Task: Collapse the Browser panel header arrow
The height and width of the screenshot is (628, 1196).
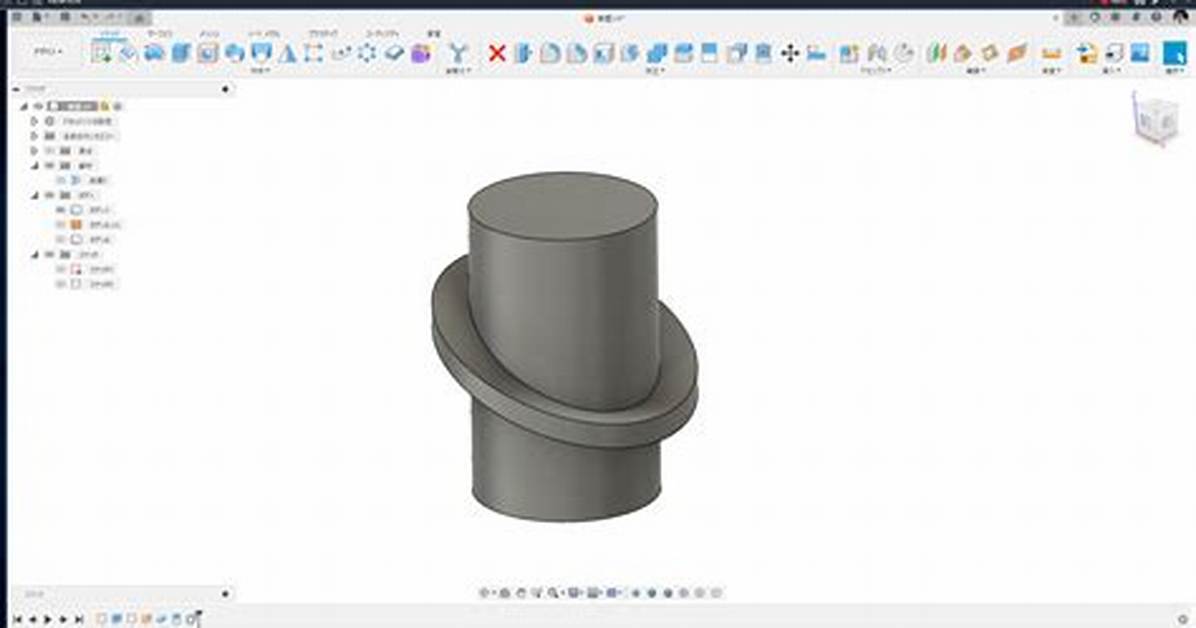Action: 16,89
